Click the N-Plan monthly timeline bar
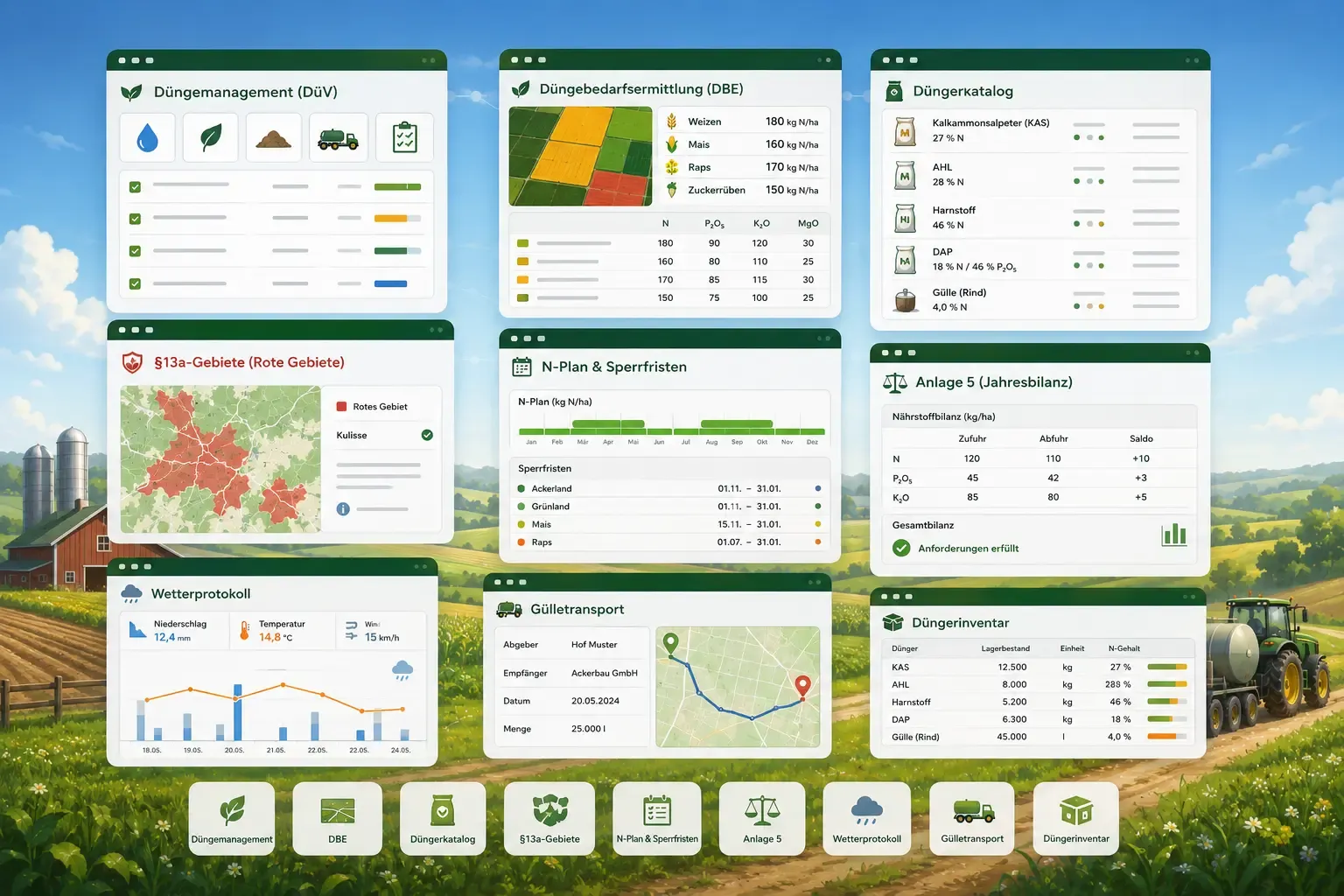The image size is (1344, 896). 672,428
